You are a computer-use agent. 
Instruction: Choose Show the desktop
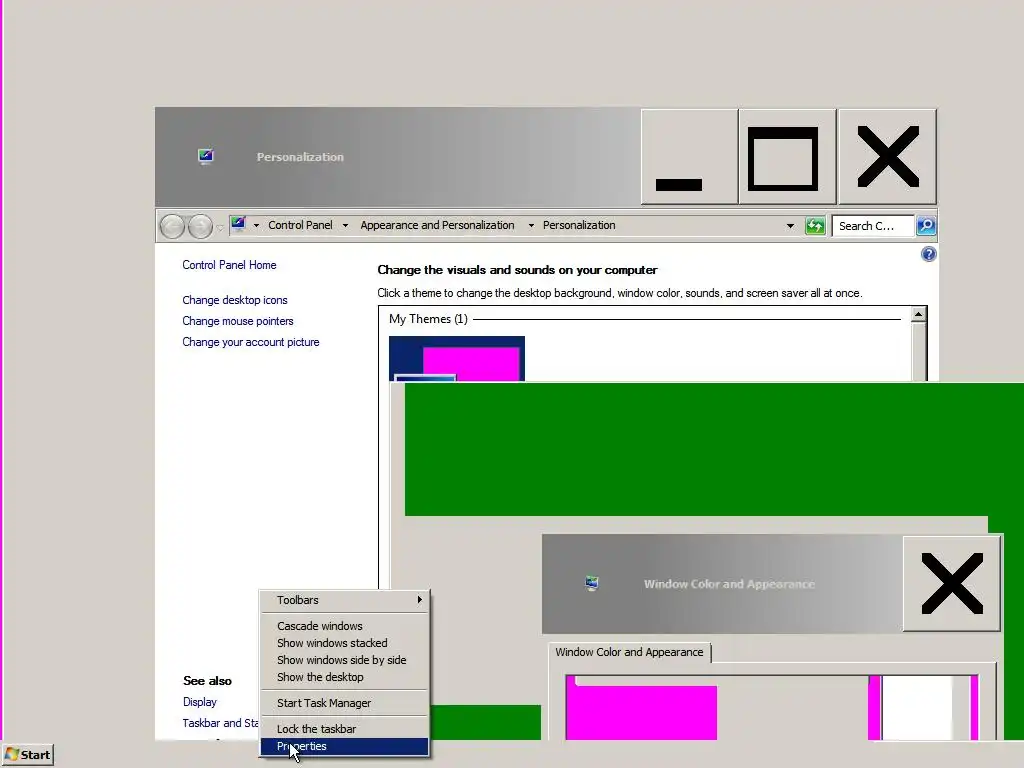coord(345,677)
